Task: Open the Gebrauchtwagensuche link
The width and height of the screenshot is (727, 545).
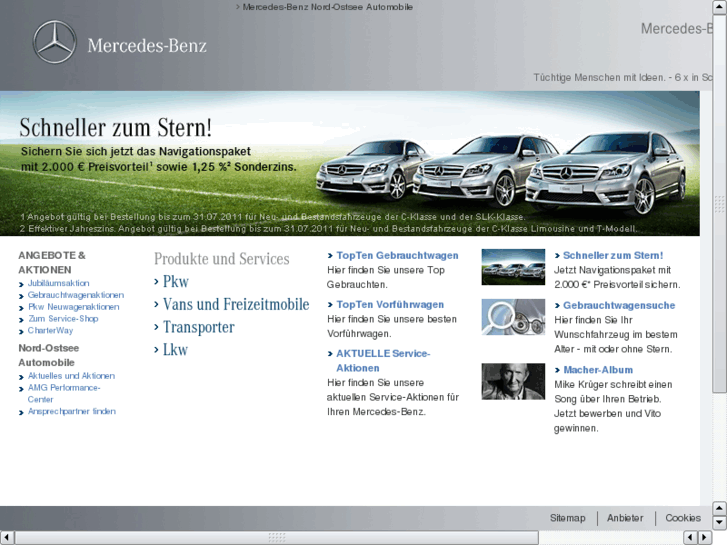Action: 619,306
